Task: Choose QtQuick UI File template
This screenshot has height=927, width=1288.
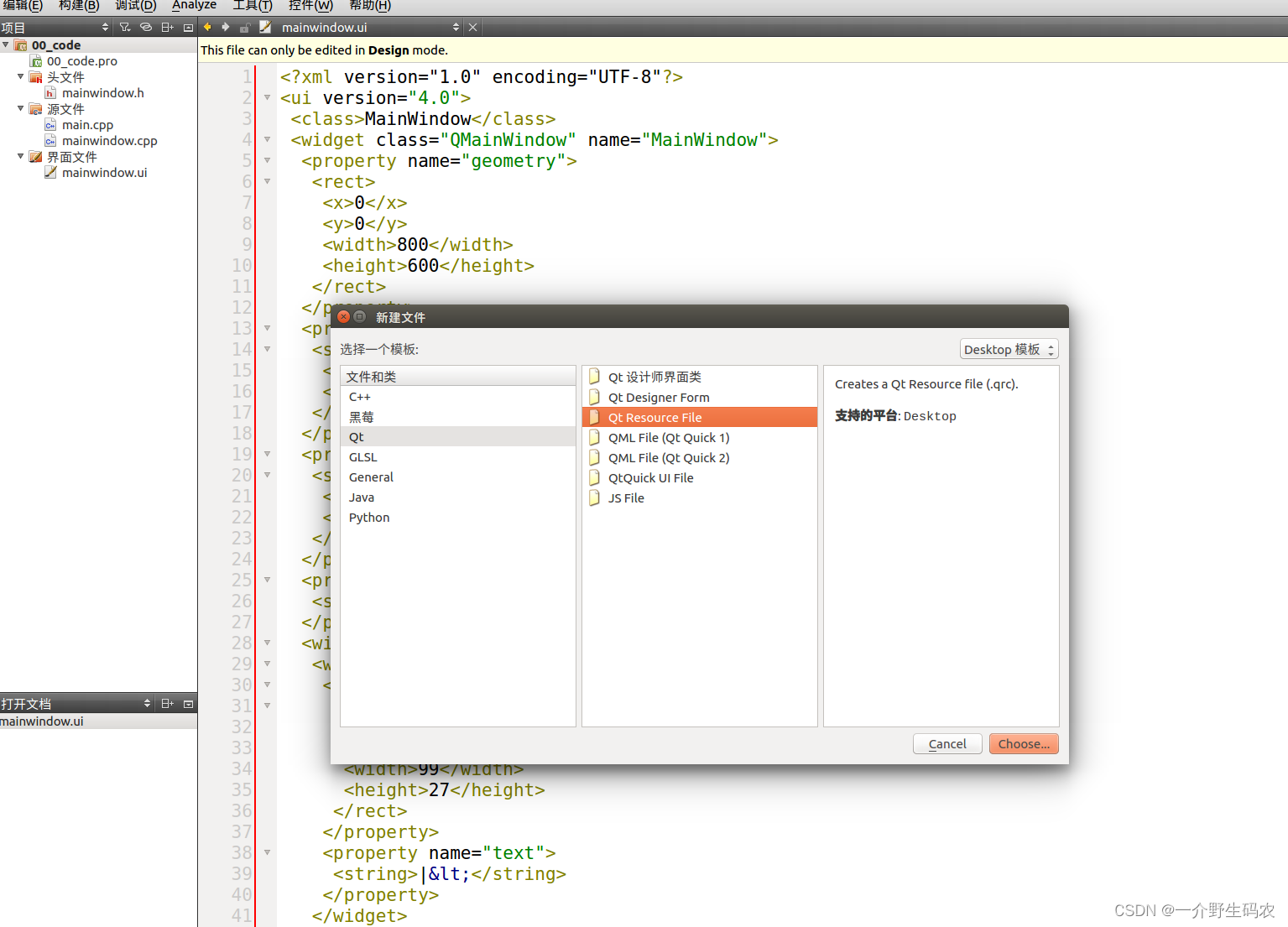Action: pyautogui.click(x=699, y=477)
